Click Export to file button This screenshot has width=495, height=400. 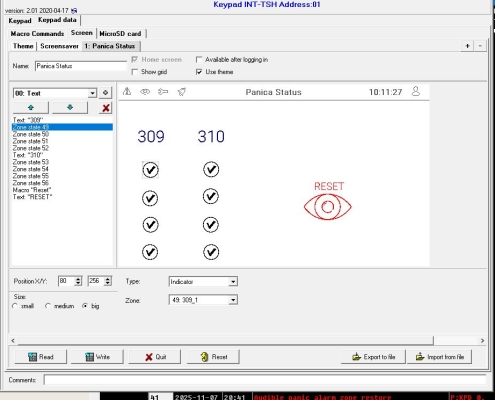coord(373,357)
